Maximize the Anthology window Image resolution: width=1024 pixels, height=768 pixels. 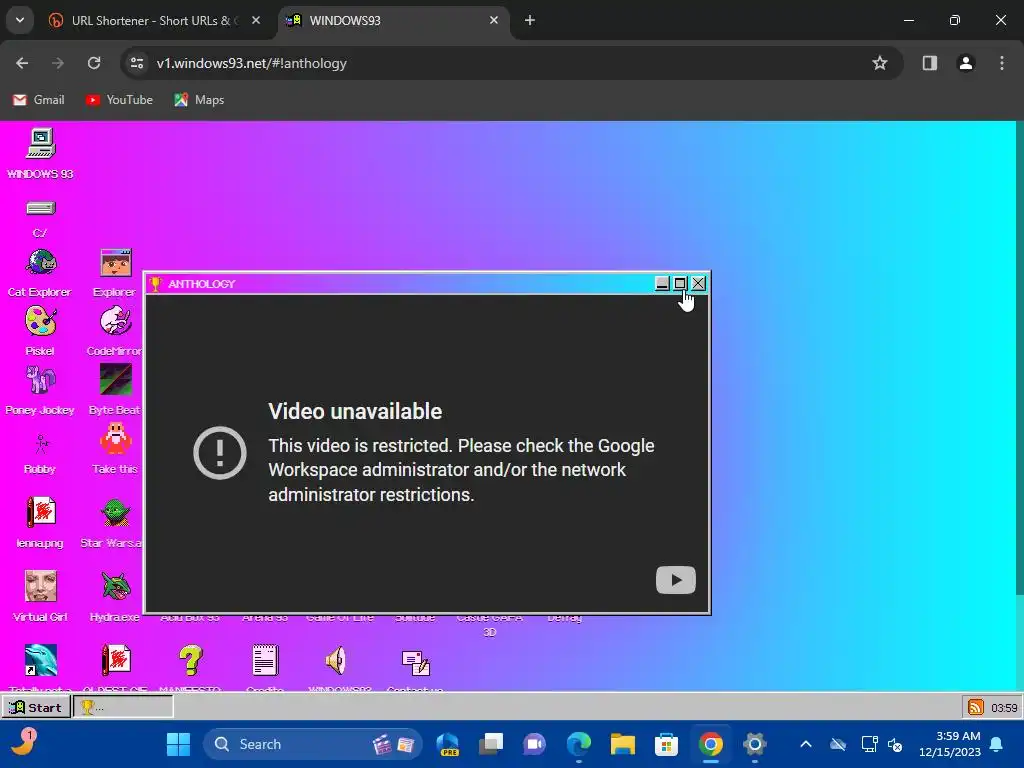click(x=680, y=283)
